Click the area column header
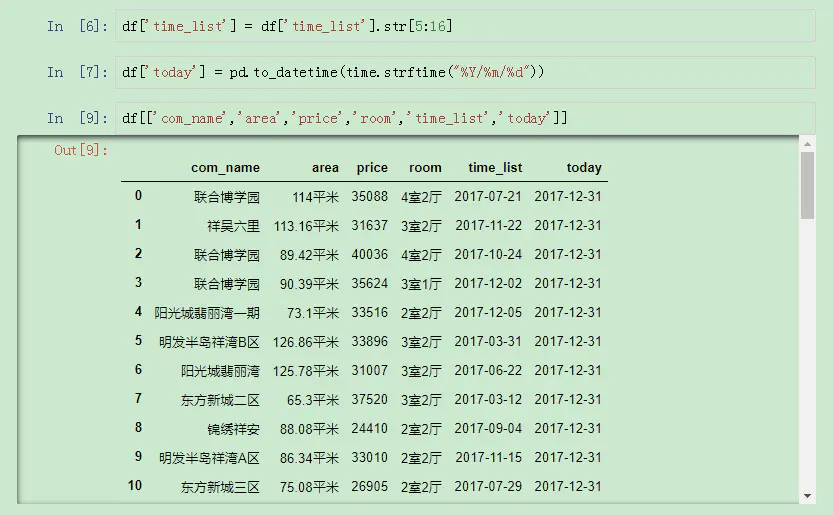 pyautogui.click(x=325, y=168)
